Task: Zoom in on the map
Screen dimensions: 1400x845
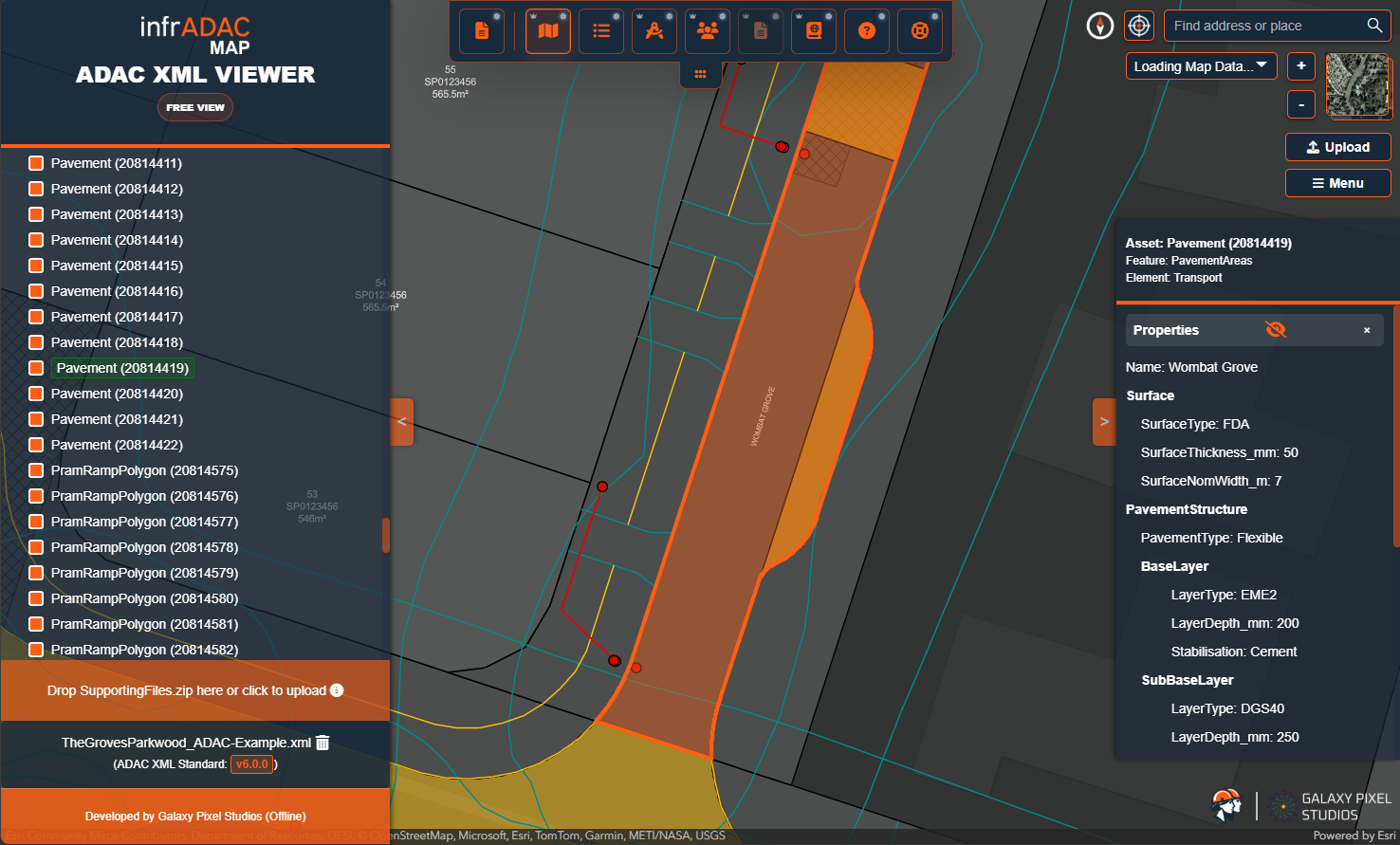Action: pyautogui.click(x=1301, y=65)
